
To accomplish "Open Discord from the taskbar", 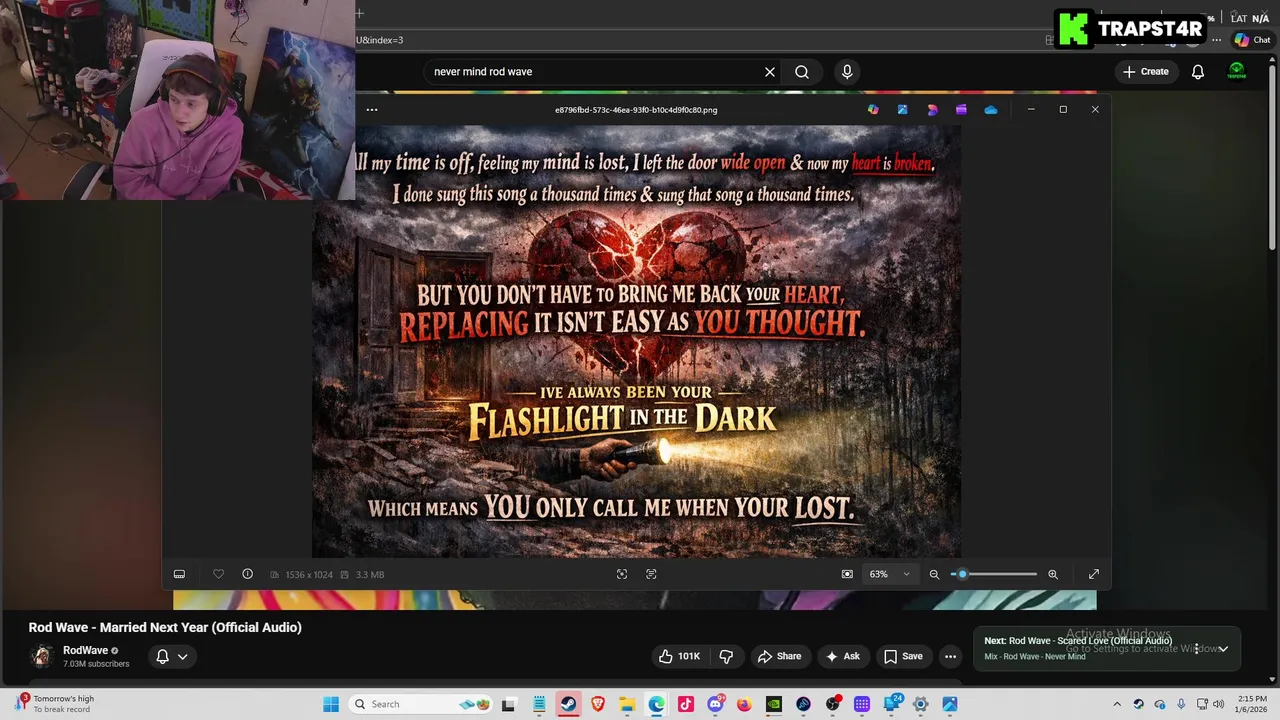I will point(715,704).
